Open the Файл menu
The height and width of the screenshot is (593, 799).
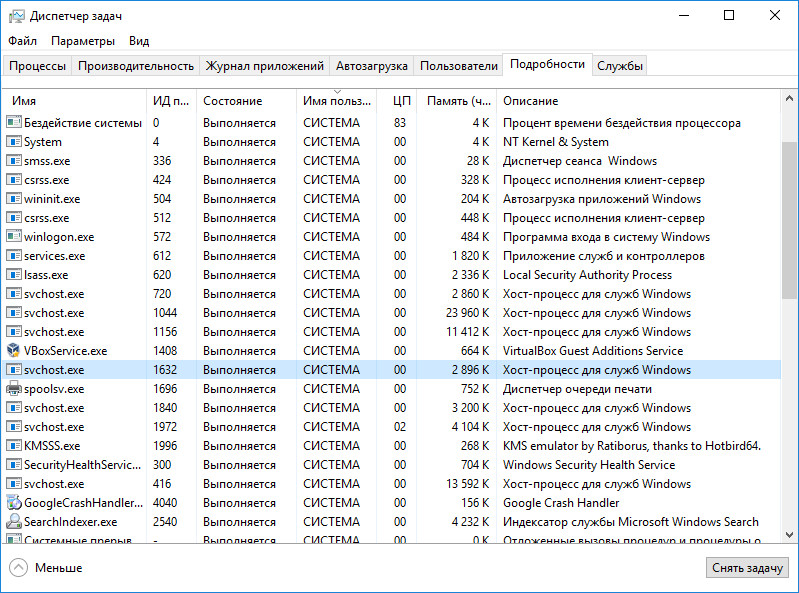click(x=22, y=41)
